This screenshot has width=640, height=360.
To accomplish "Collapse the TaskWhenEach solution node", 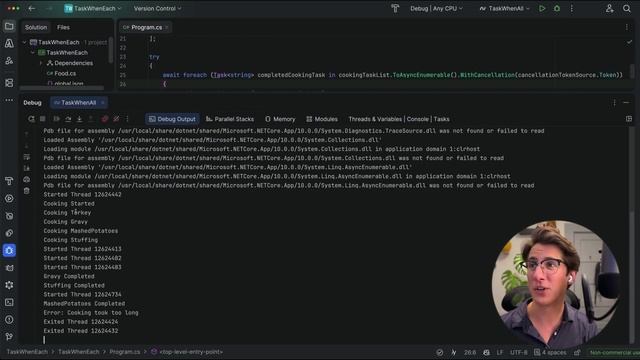I will [x=24, y=42].
